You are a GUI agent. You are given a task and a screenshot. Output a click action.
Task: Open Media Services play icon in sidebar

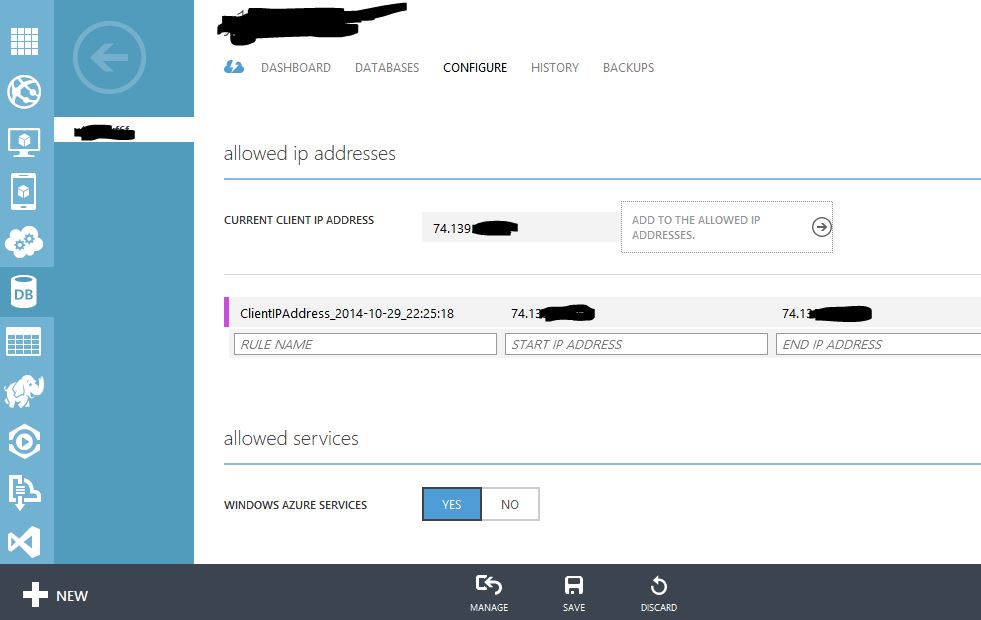tap(24, 442)
